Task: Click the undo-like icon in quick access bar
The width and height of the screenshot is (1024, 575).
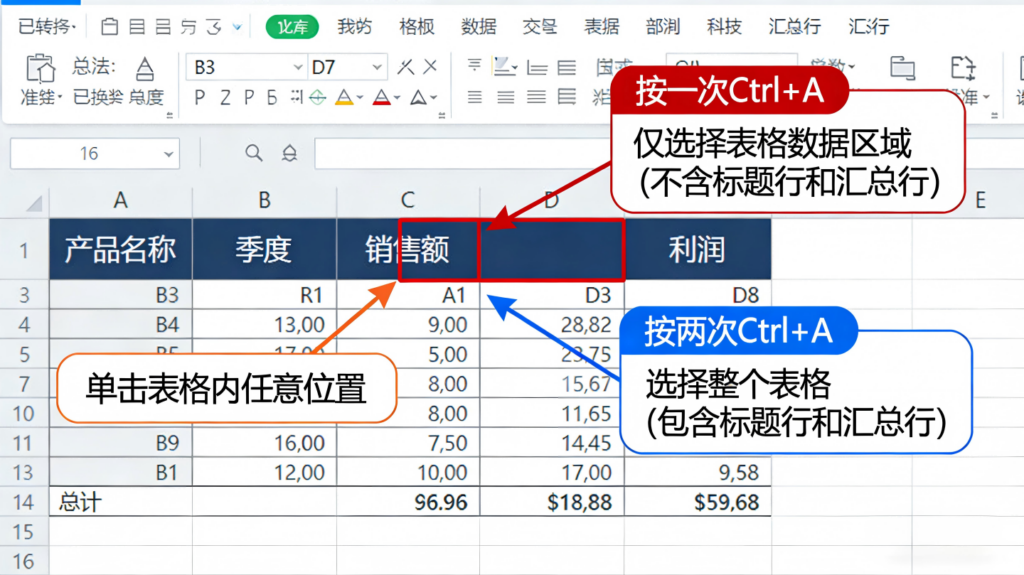Action: click(x=189, y=27)
